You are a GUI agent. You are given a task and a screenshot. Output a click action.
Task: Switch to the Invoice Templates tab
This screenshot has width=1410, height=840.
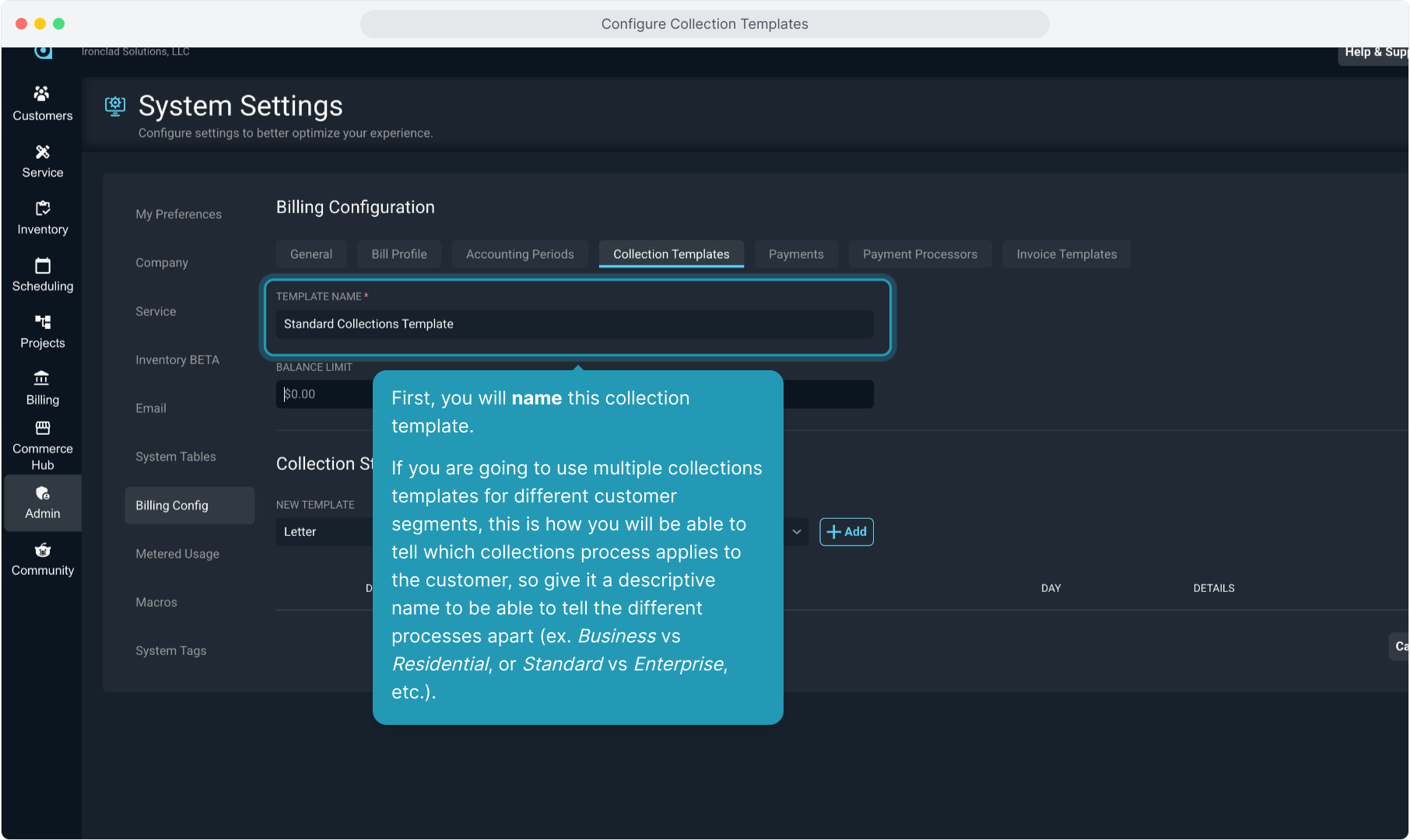pyautogui.click(x=1066, y=254)
